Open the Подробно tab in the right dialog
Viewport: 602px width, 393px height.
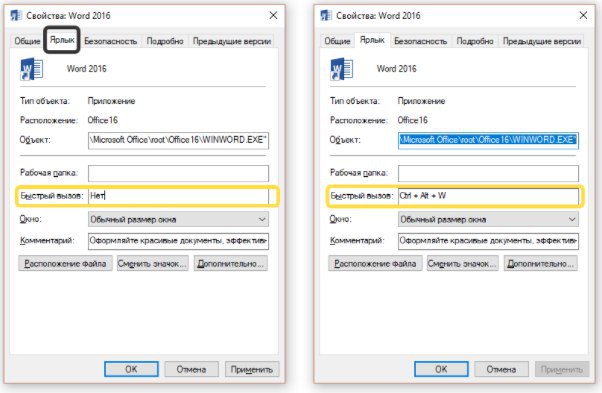click(x=475, y=41)
